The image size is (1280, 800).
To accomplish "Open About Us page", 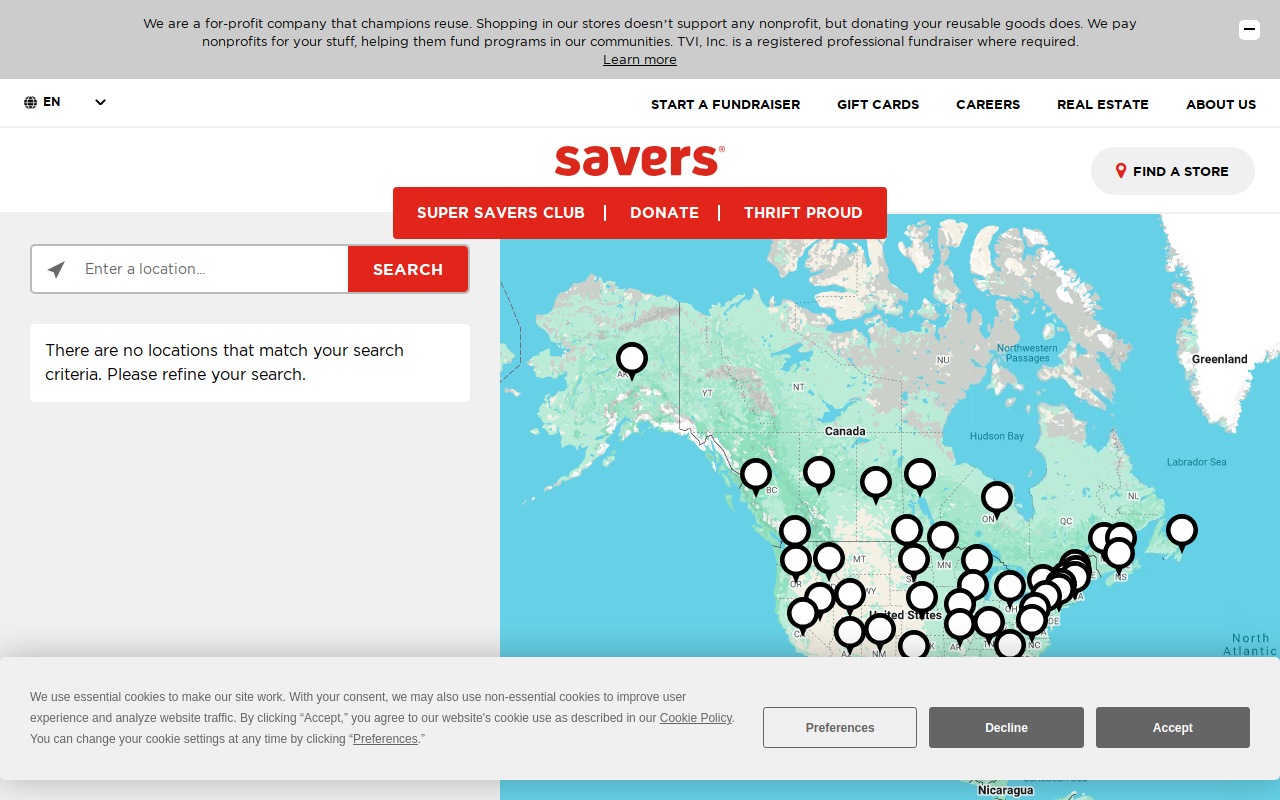I will pyautogui.click(x=1221, y=104).
